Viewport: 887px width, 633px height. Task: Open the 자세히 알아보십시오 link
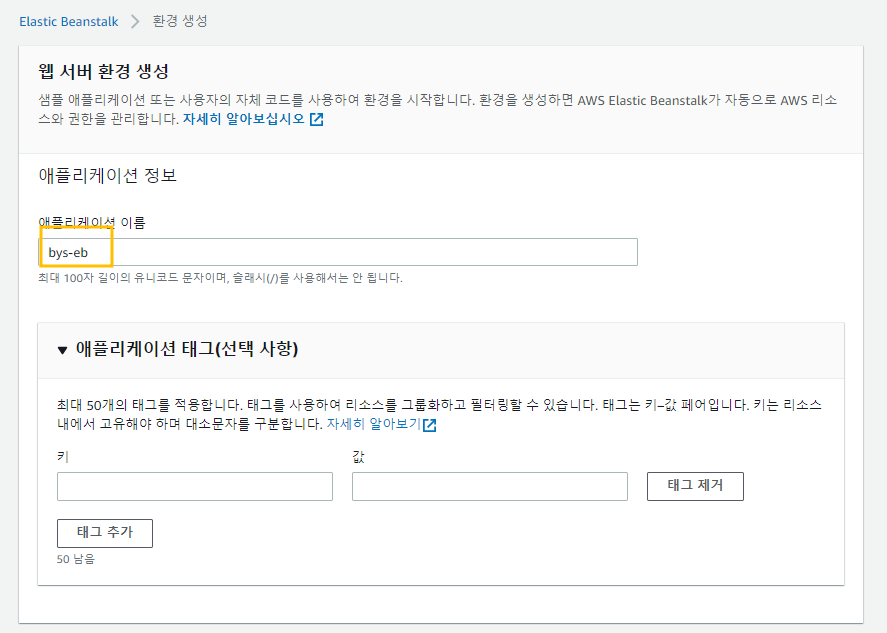(243, 119)
